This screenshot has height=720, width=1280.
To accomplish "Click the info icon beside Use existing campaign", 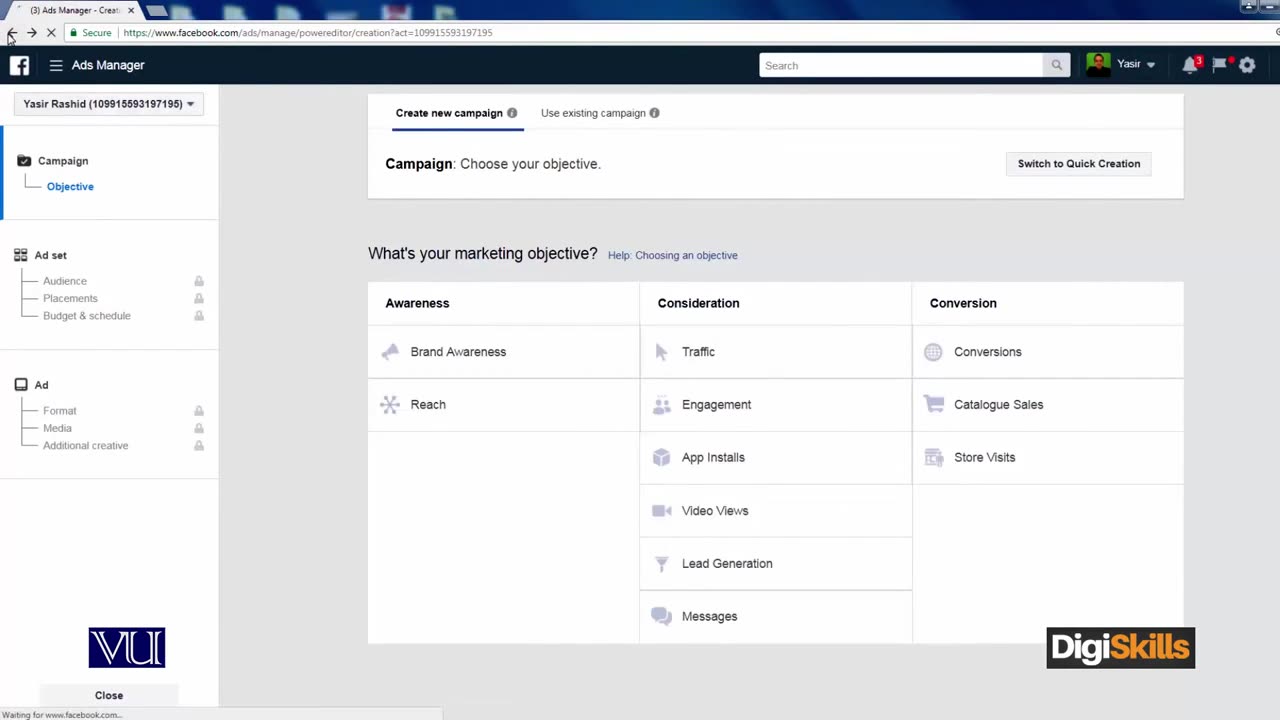I will click(x=654, y=113).
